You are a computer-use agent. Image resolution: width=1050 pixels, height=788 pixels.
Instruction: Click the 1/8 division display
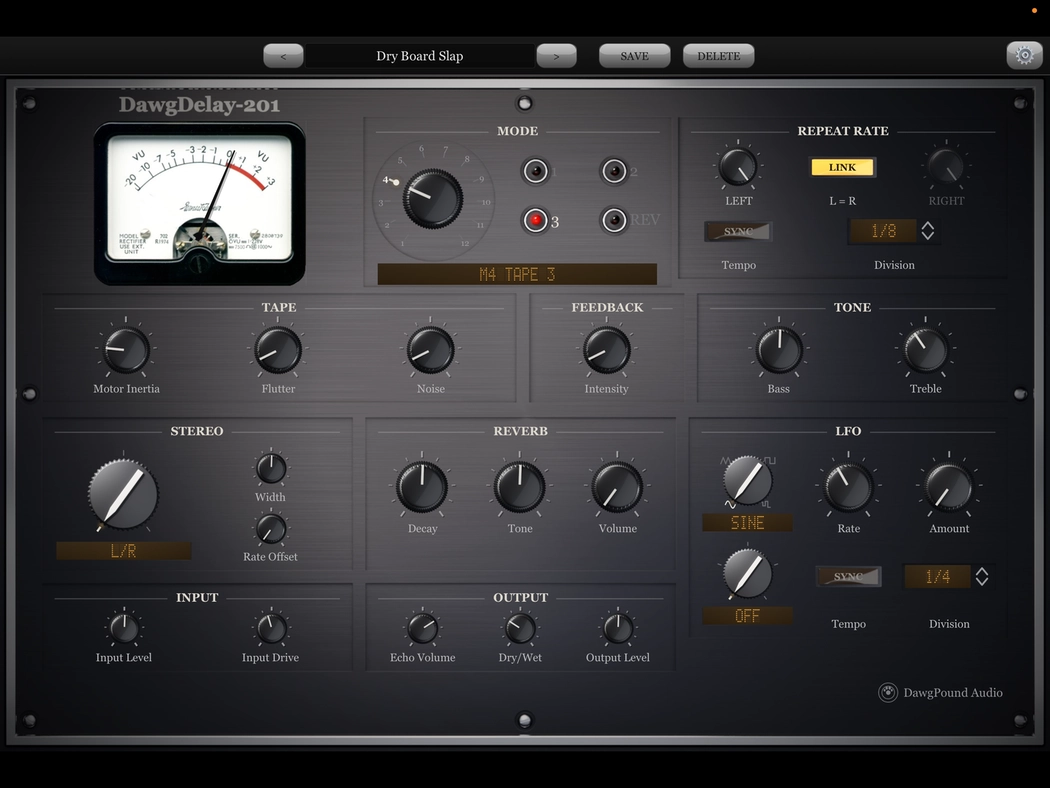pyautogui.click(x=883, y=231)
